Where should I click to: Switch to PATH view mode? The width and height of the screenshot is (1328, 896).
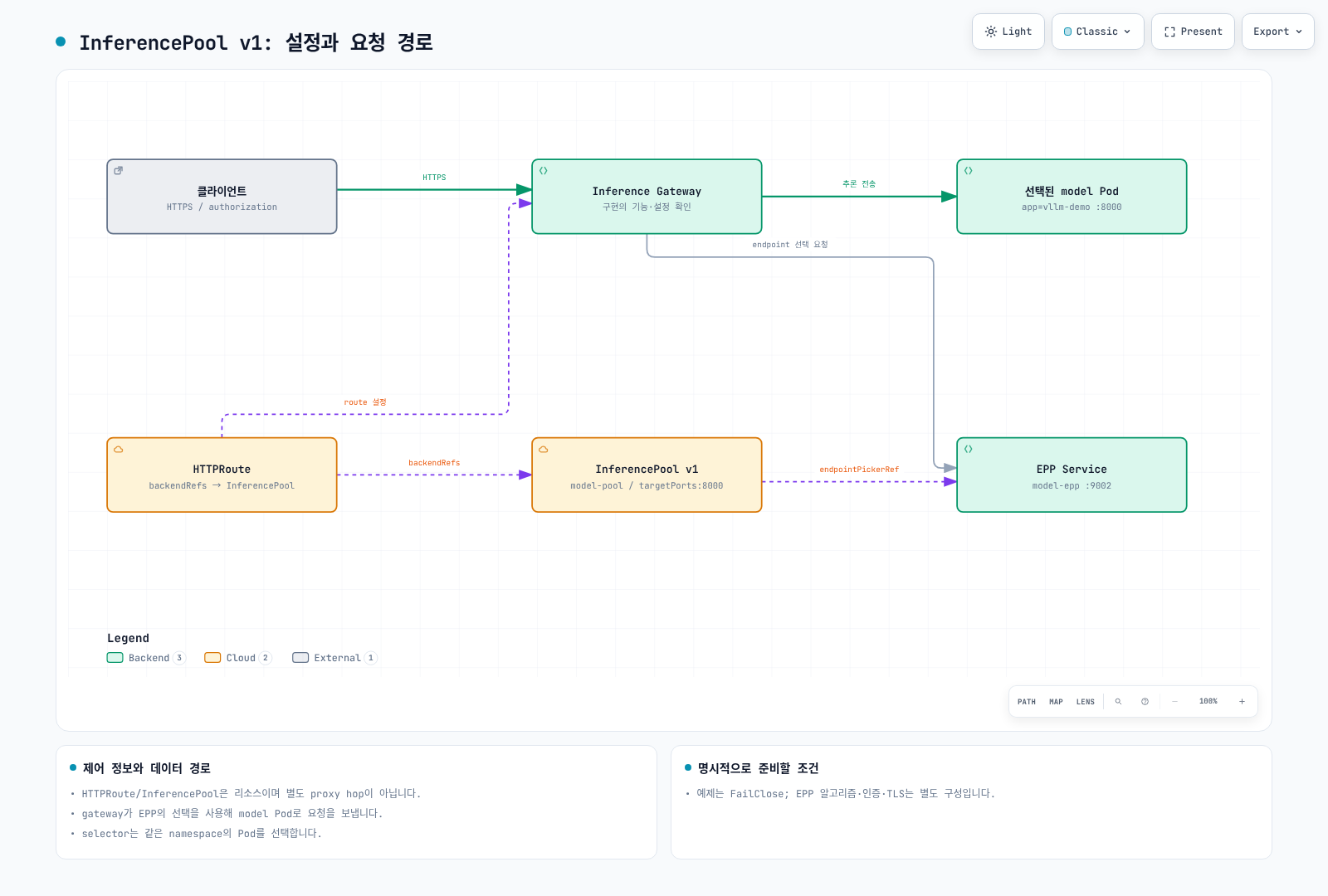(x=1027, y=702)
